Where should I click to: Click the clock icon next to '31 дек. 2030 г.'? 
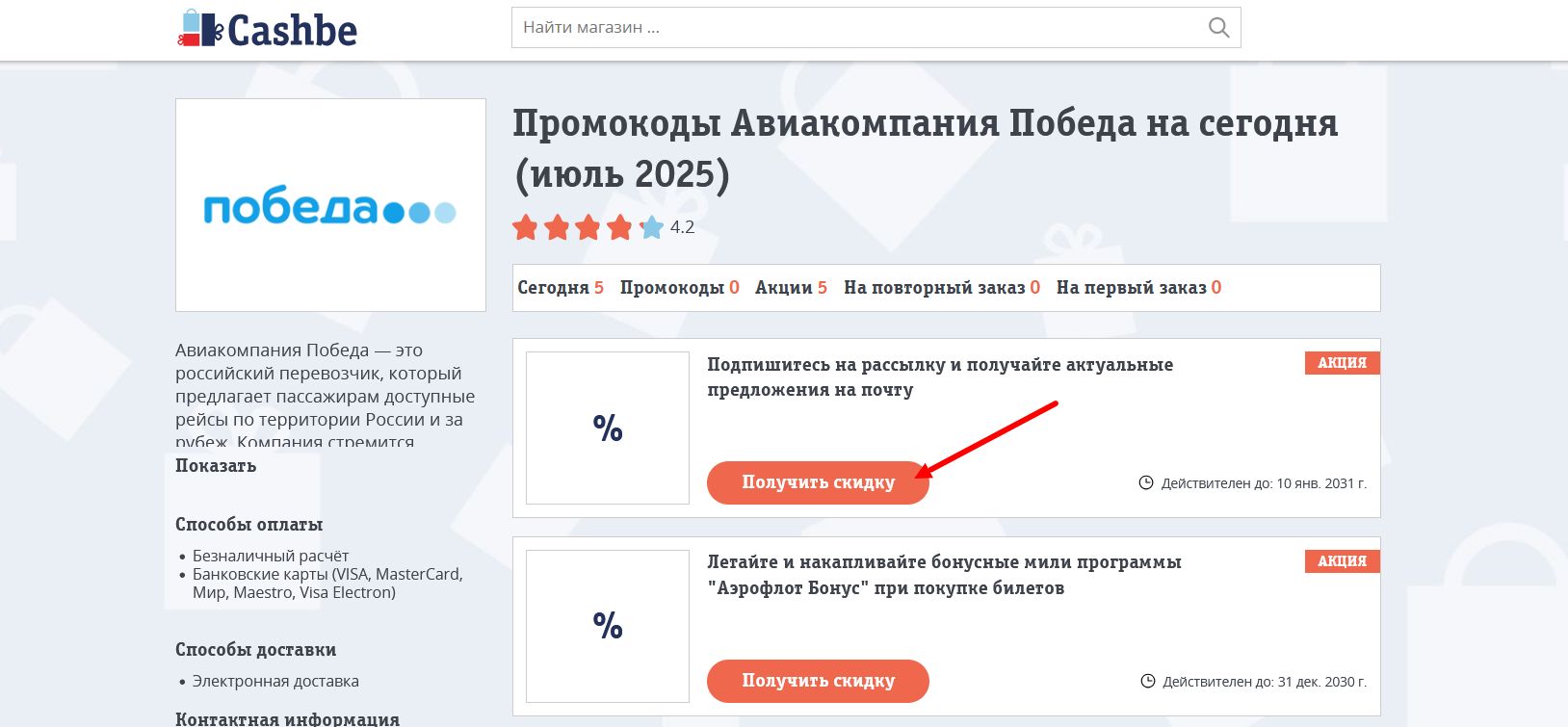(x=1147, y=681)
